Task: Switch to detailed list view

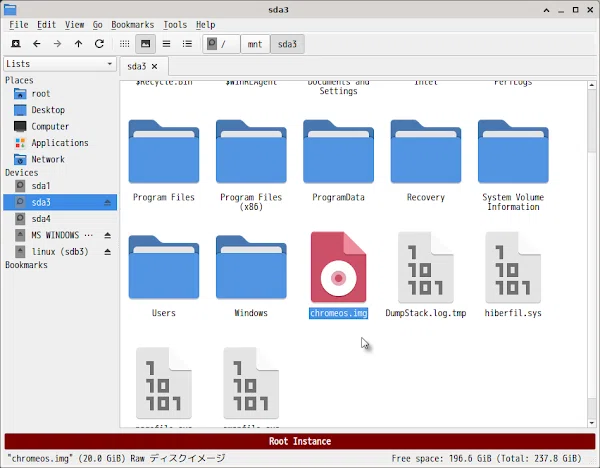Action: click(187, 44)
